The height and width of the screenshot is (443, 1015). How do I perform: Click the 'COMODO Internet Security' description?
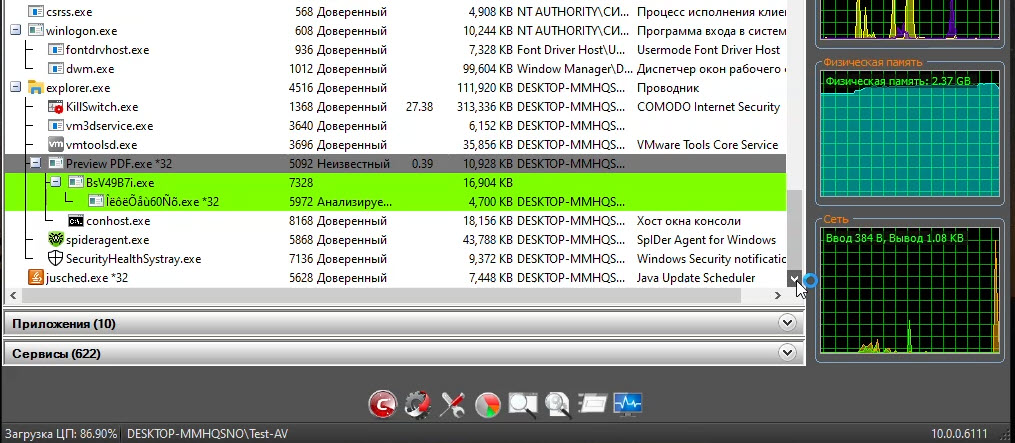[x=708, y=107]
